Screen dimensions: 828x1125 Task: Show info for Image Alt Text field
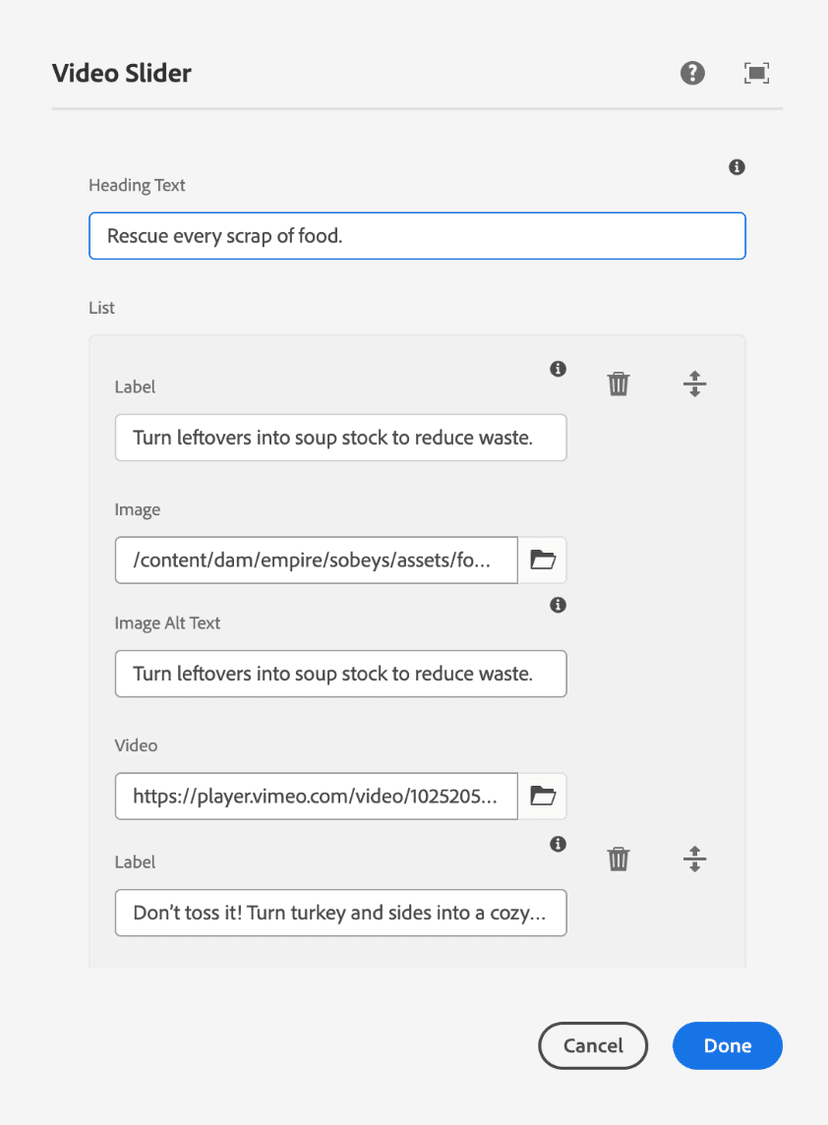coord(558,605)
